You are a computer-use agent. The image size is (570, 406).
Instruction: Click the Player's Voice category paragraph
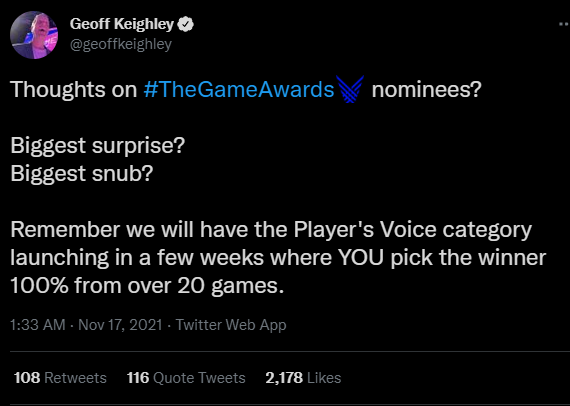tap(278, 258)
